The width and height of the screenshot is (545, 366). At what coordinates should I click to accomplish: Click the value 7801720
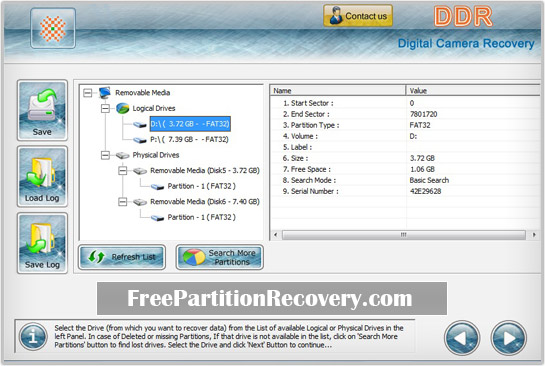423,114
